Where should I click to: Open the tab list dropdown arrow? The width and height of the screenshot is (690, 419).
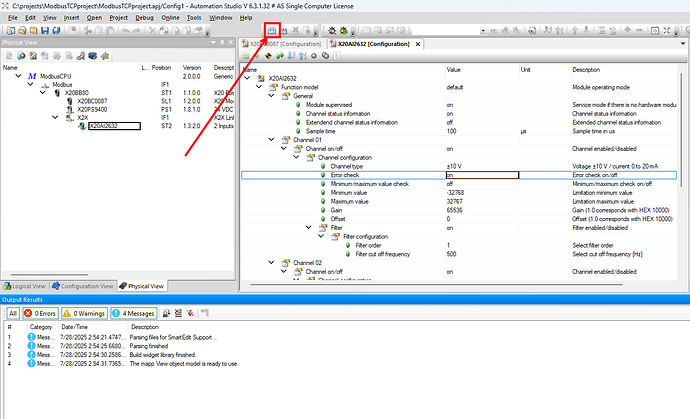click(x=683, y=44)
